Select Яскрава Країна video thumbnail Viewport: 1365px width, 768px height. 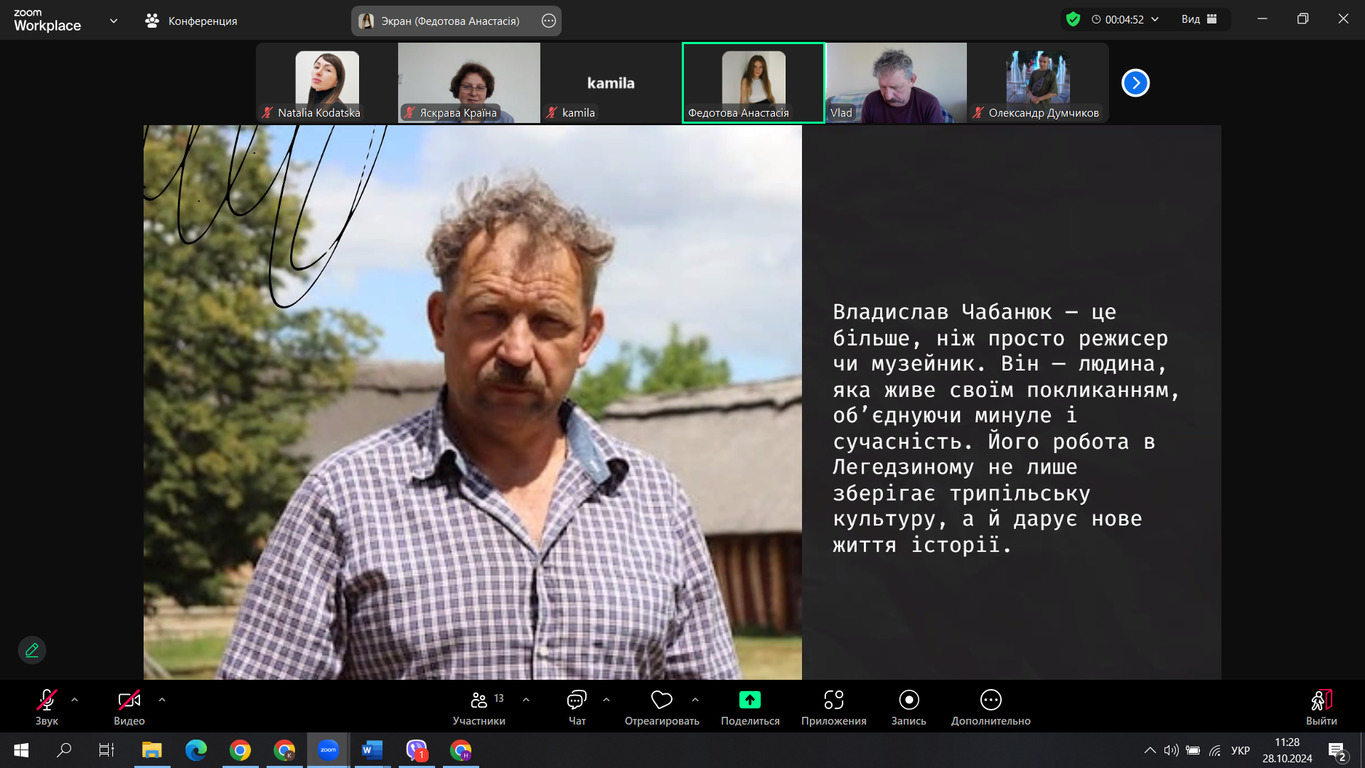(x=469, y=83)
